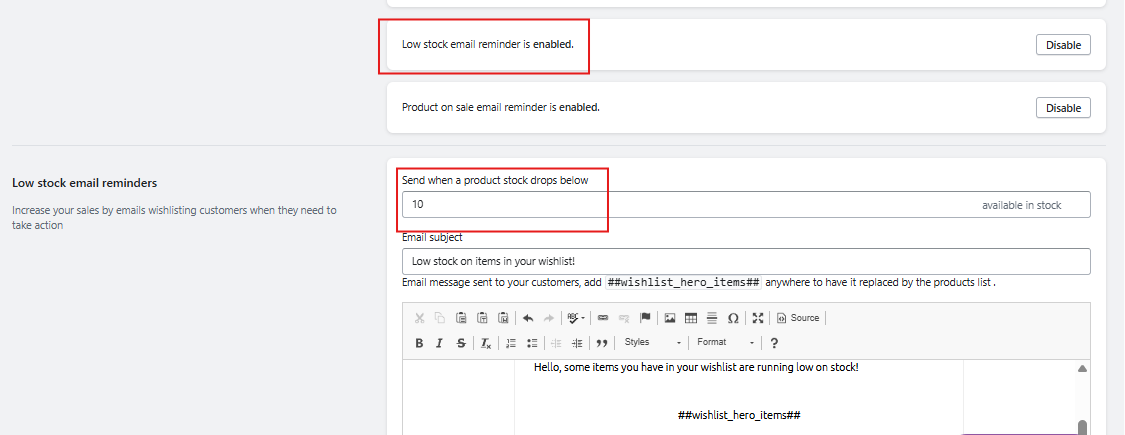Viewport: 1125px width, 435px height.
Task: Click the Paste icon in editor toolbar
Action: click(462, 318)
